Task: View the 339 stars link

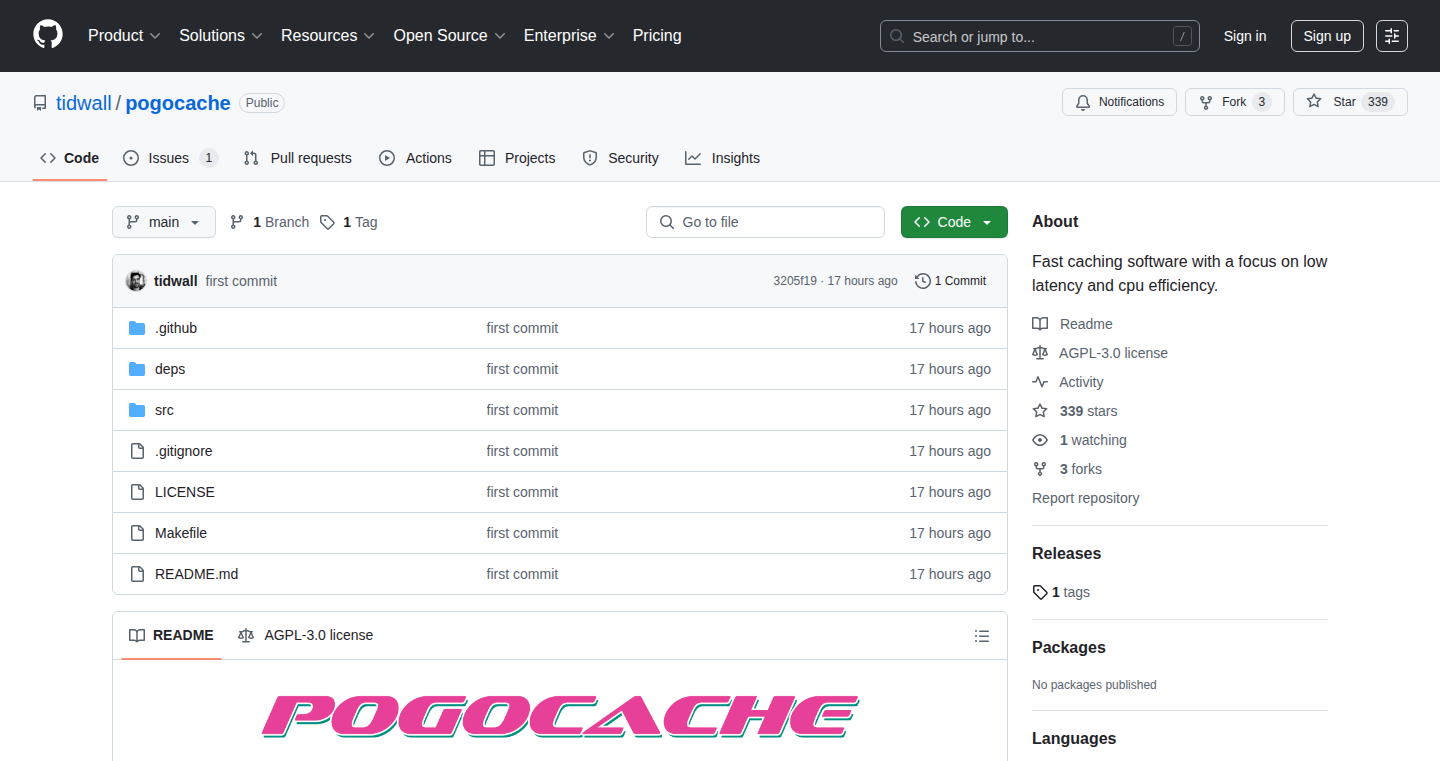Action: click(1075, 411)
